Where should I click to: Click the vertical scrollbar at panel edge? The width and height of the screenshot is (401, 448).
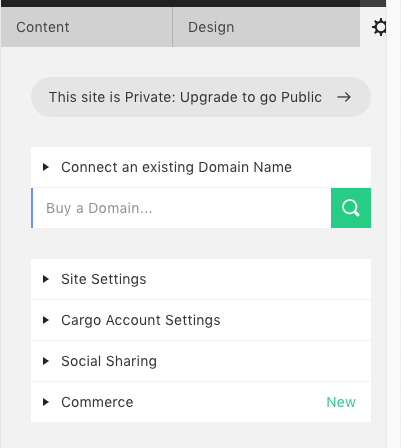point(394,224)
